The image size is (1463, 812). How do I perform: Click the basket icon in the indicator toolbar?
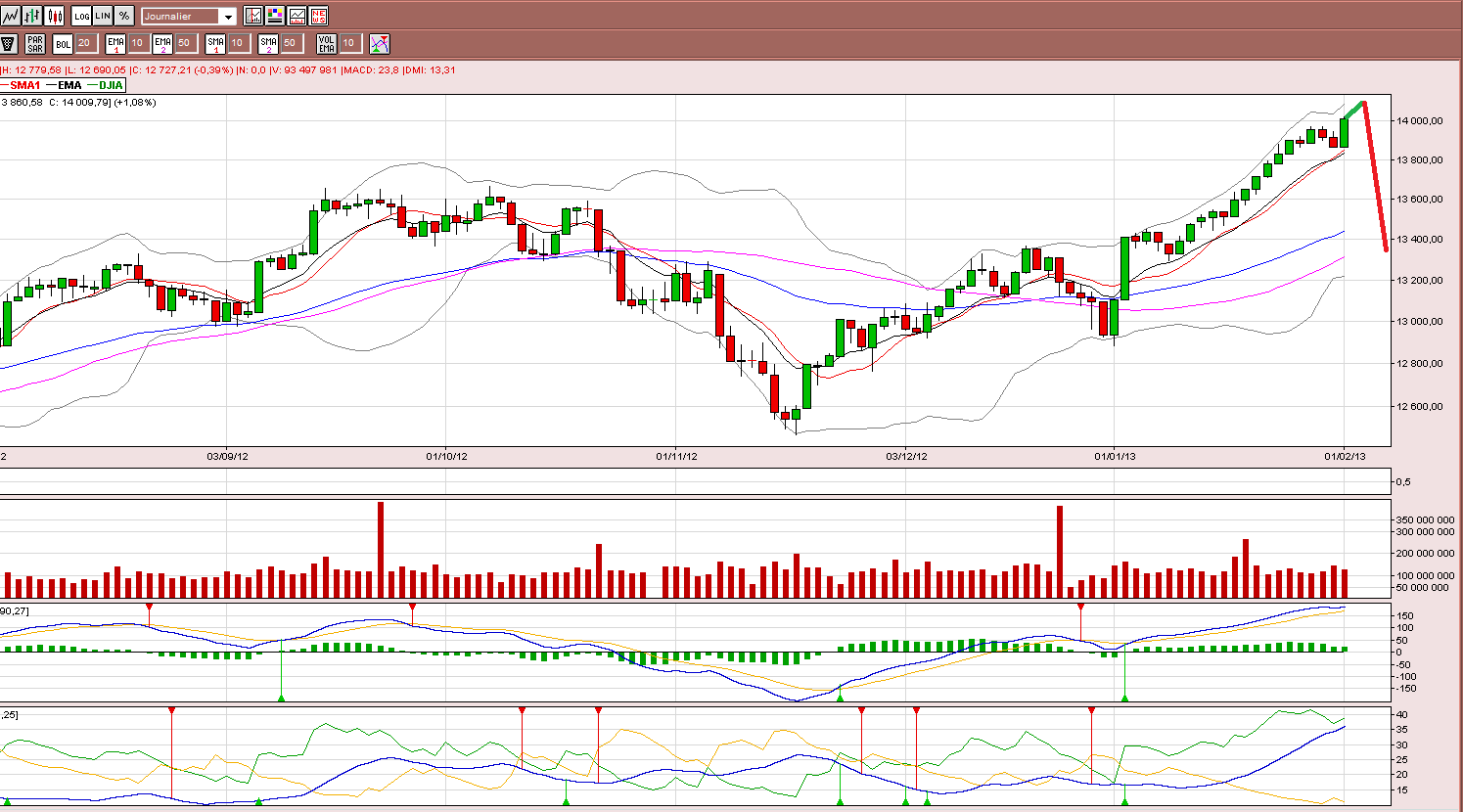pos(9,43)
